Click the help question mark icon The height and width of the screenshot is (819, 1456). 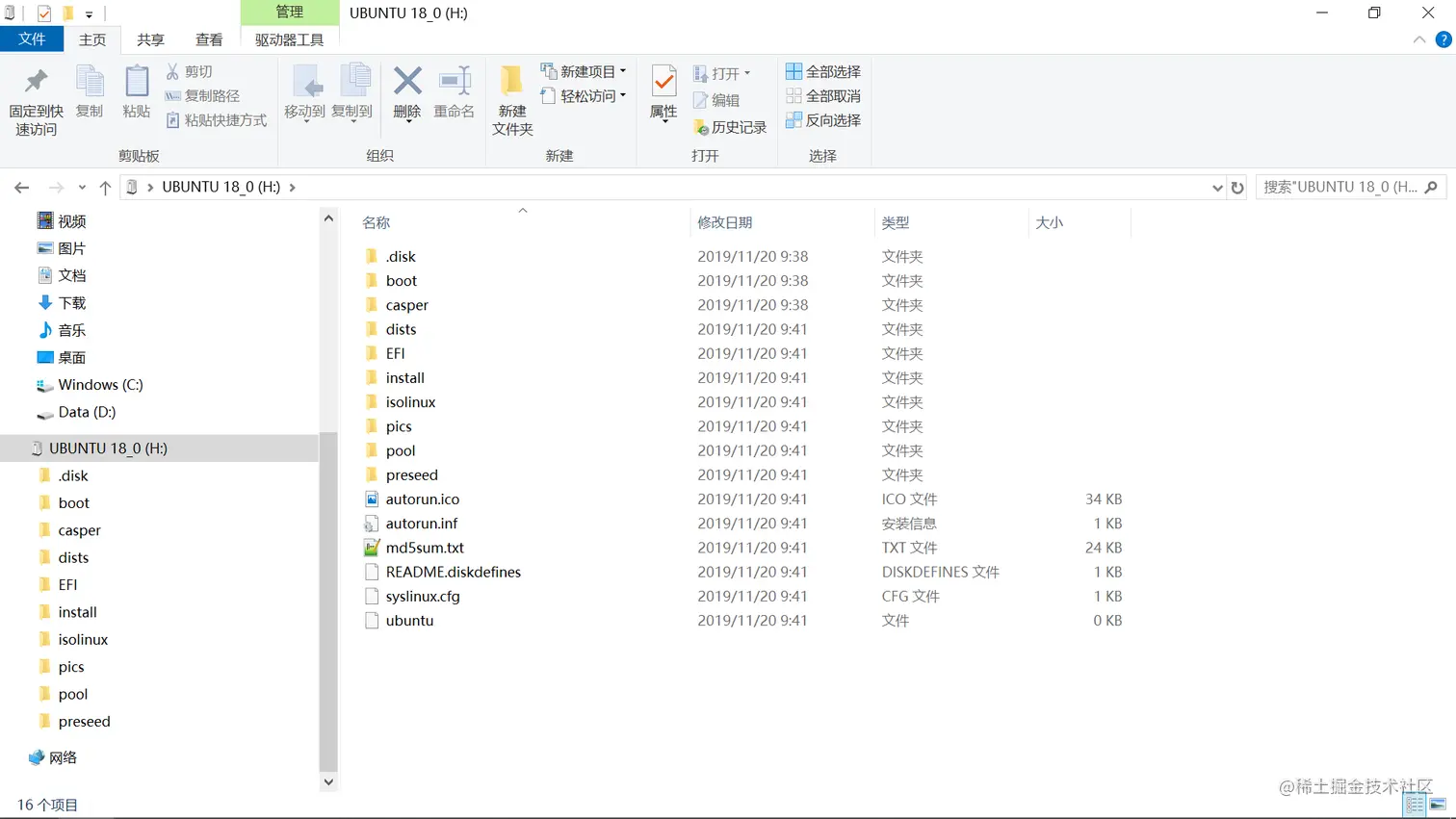coord(1443,39)
